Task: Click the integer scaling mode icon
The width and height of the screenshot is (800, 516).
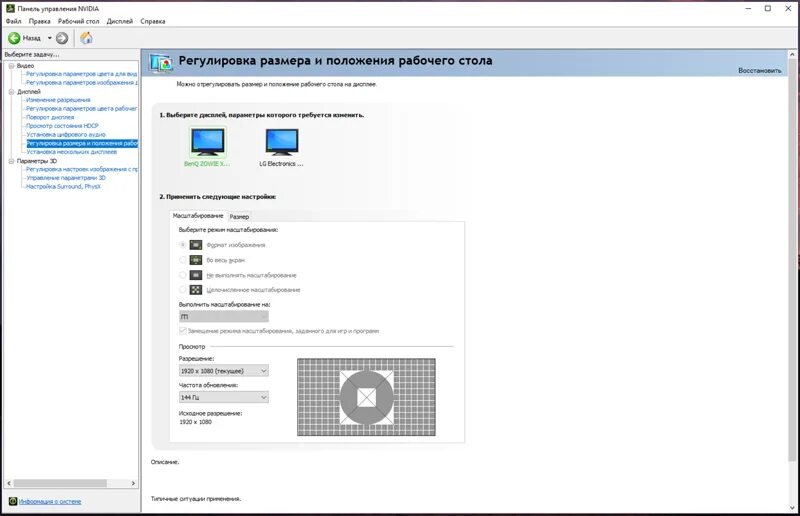Action: tap(196, 290)
